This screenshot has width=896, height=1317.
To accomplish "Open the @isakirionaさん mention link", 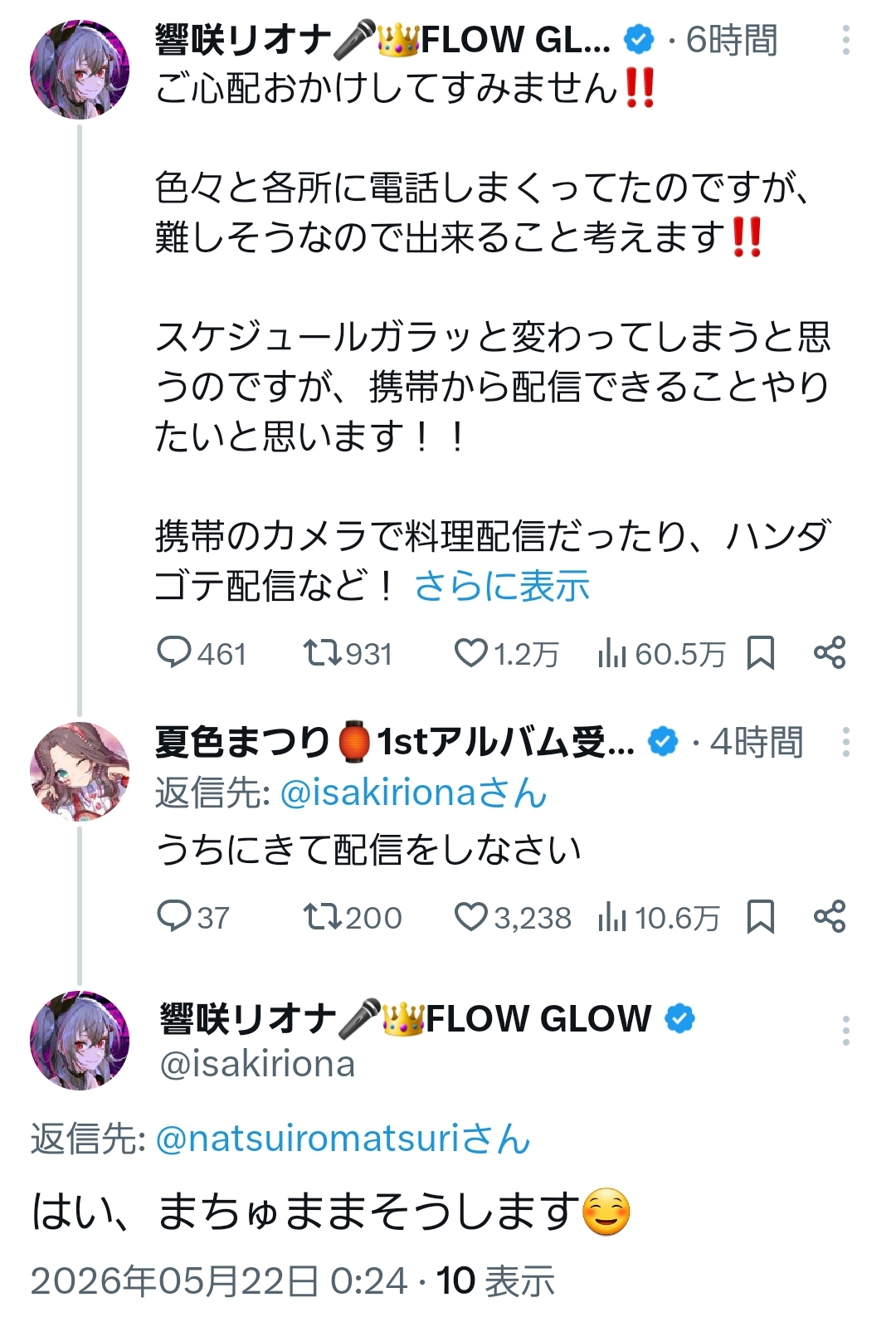I will click(x=414, y=793).
